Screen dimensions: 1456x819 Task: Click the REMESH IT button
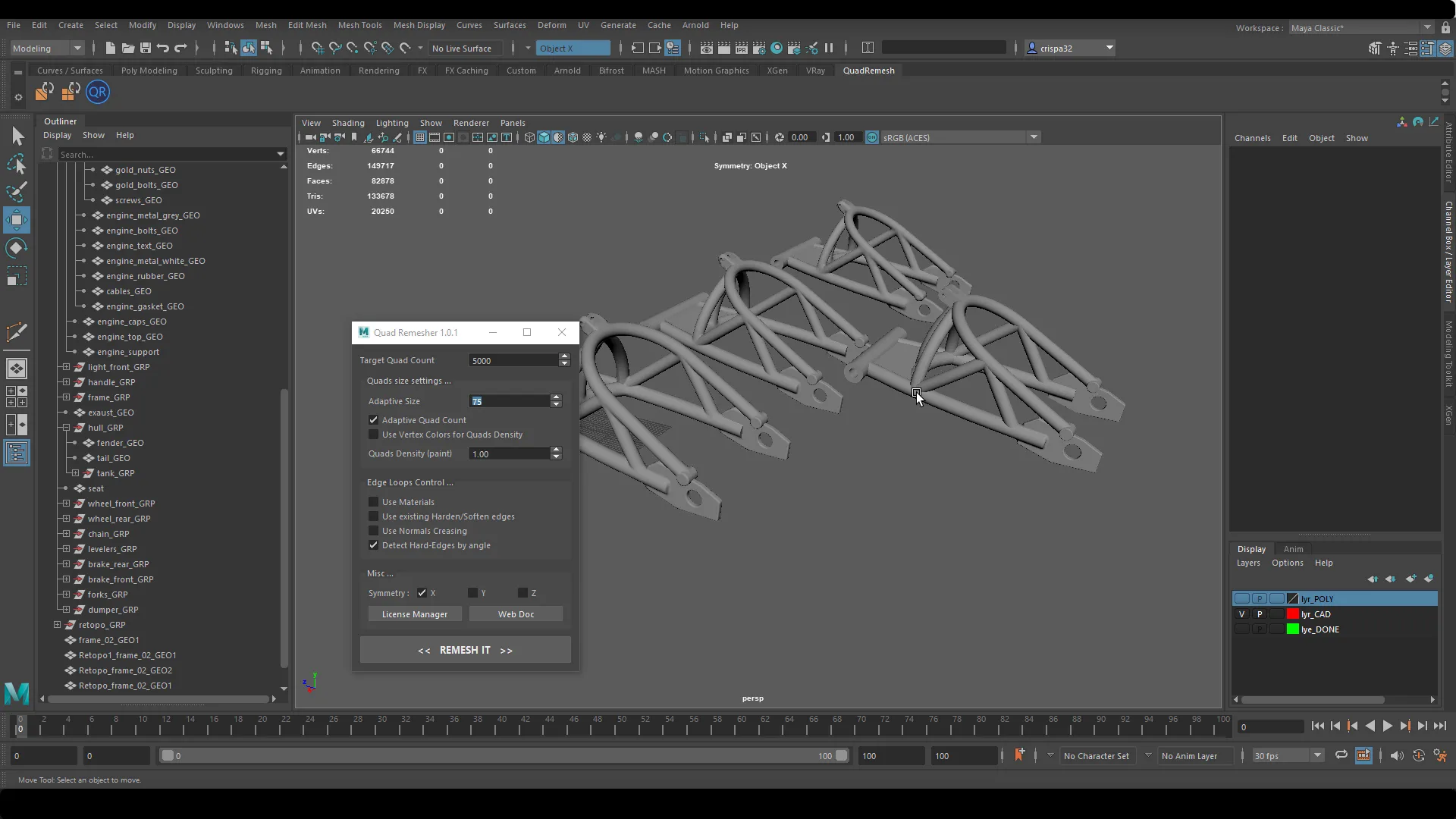tap(466, 650)
